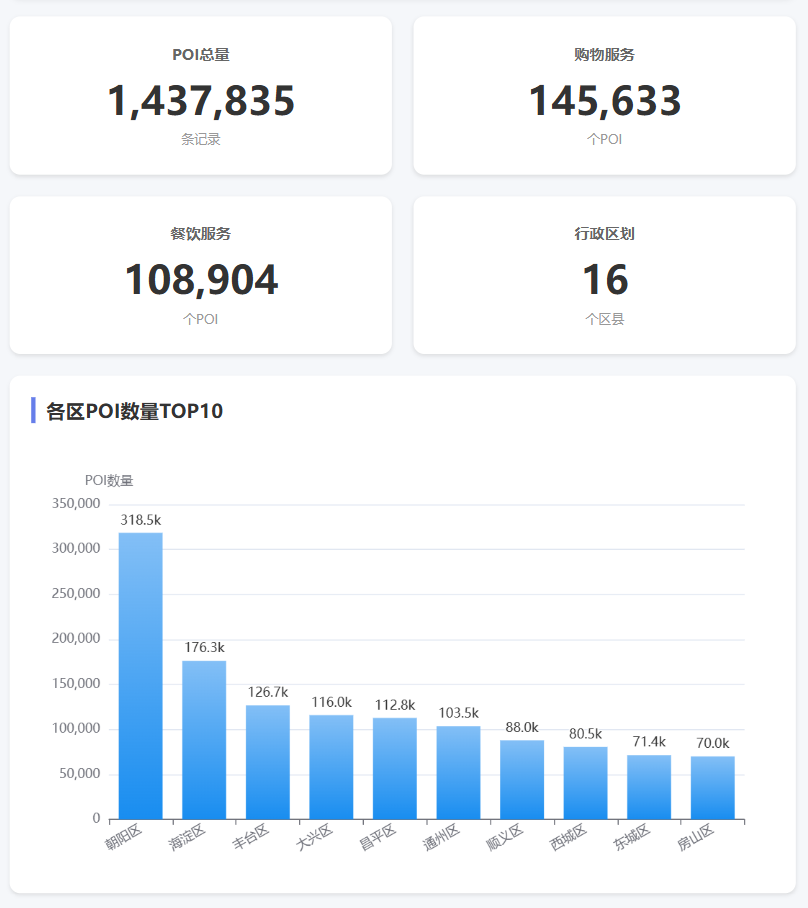
Task: Click the 丰台区 x-axis label
Action: click(x=251, y=837)
